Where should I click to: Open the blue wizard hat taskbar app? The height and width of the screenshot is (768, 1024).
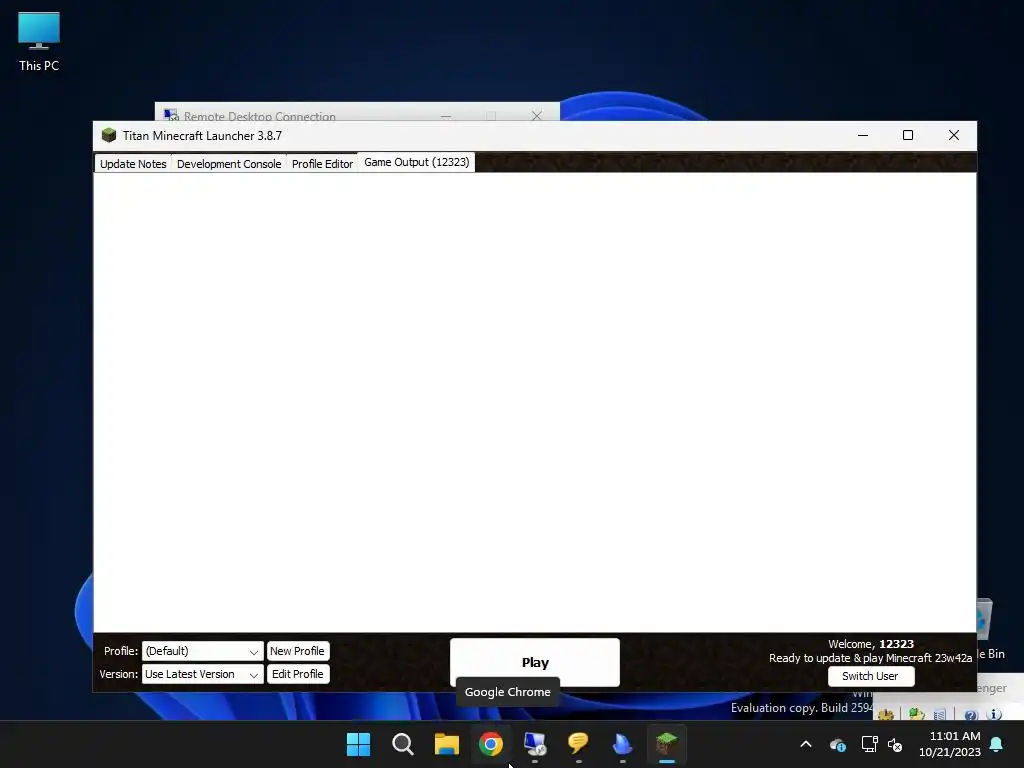point(622,744)
